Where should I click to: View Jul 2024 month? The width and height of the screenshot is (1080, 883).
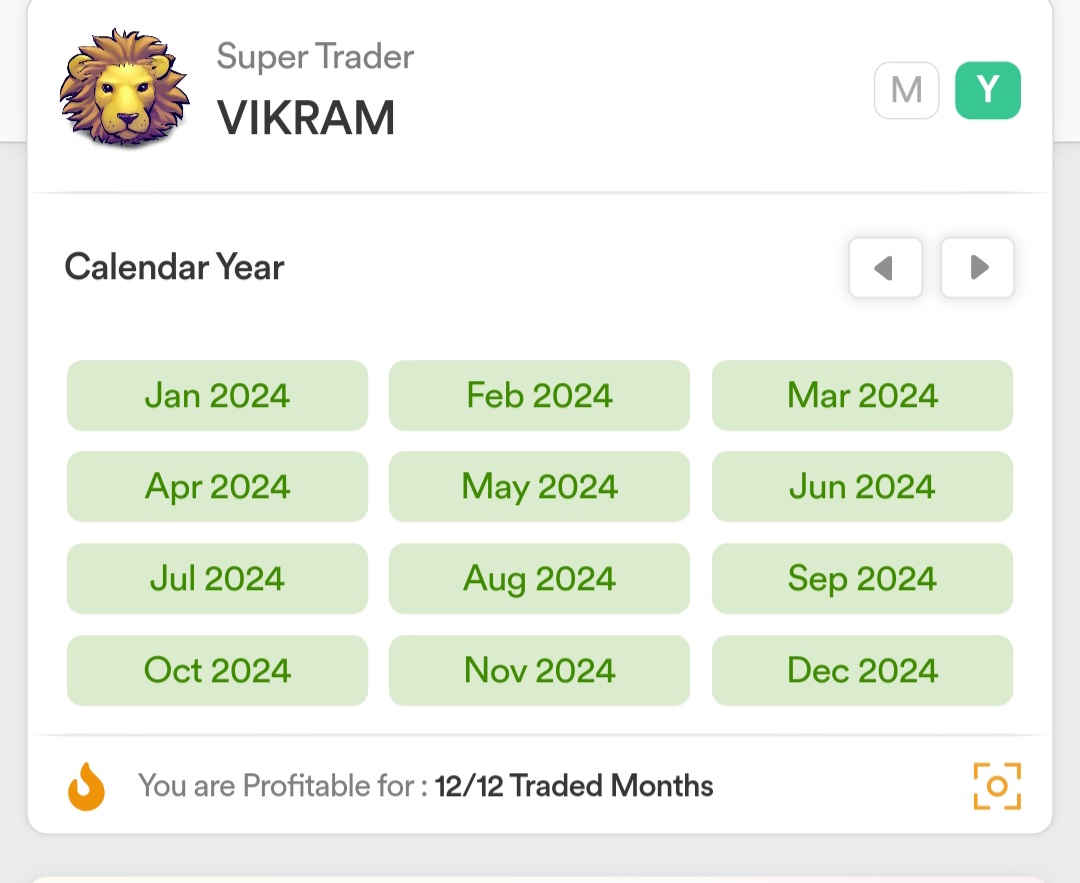(x=218, y=579)
